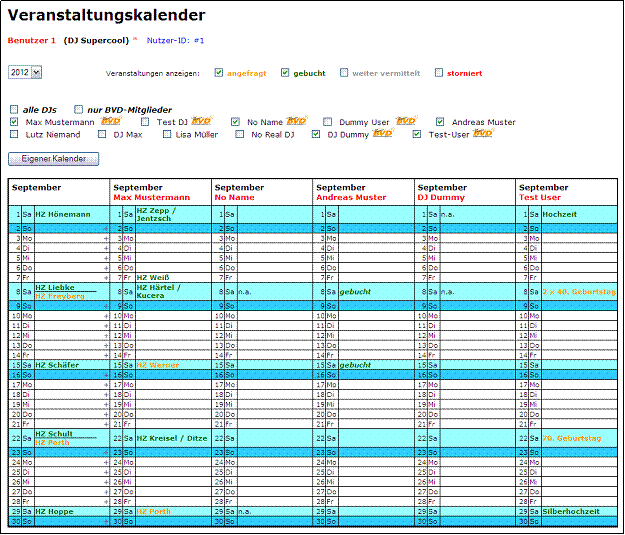Viewport: 625px width, 535px height.
Task: Open the year 2012 dropdown
Action: [25, 73]
